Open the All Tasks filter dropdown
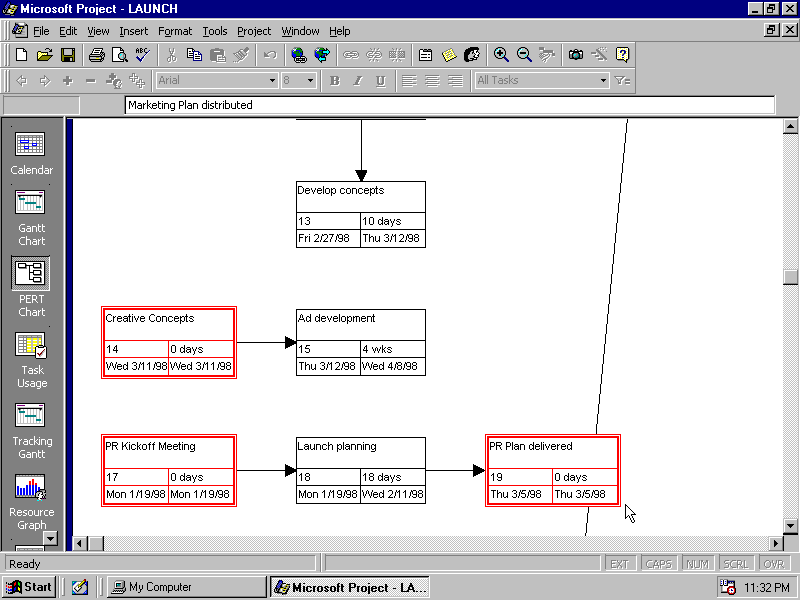Viewport: 800px width, 600px height. tap(603, 81)
